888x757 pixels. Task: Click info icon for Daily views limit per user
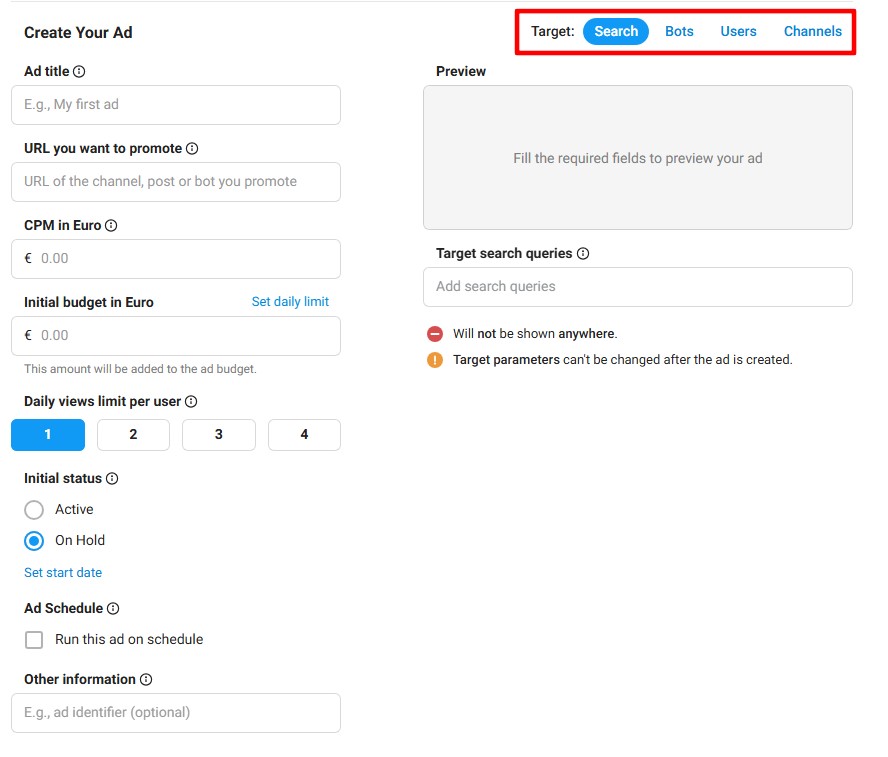[x=191, y=402]
